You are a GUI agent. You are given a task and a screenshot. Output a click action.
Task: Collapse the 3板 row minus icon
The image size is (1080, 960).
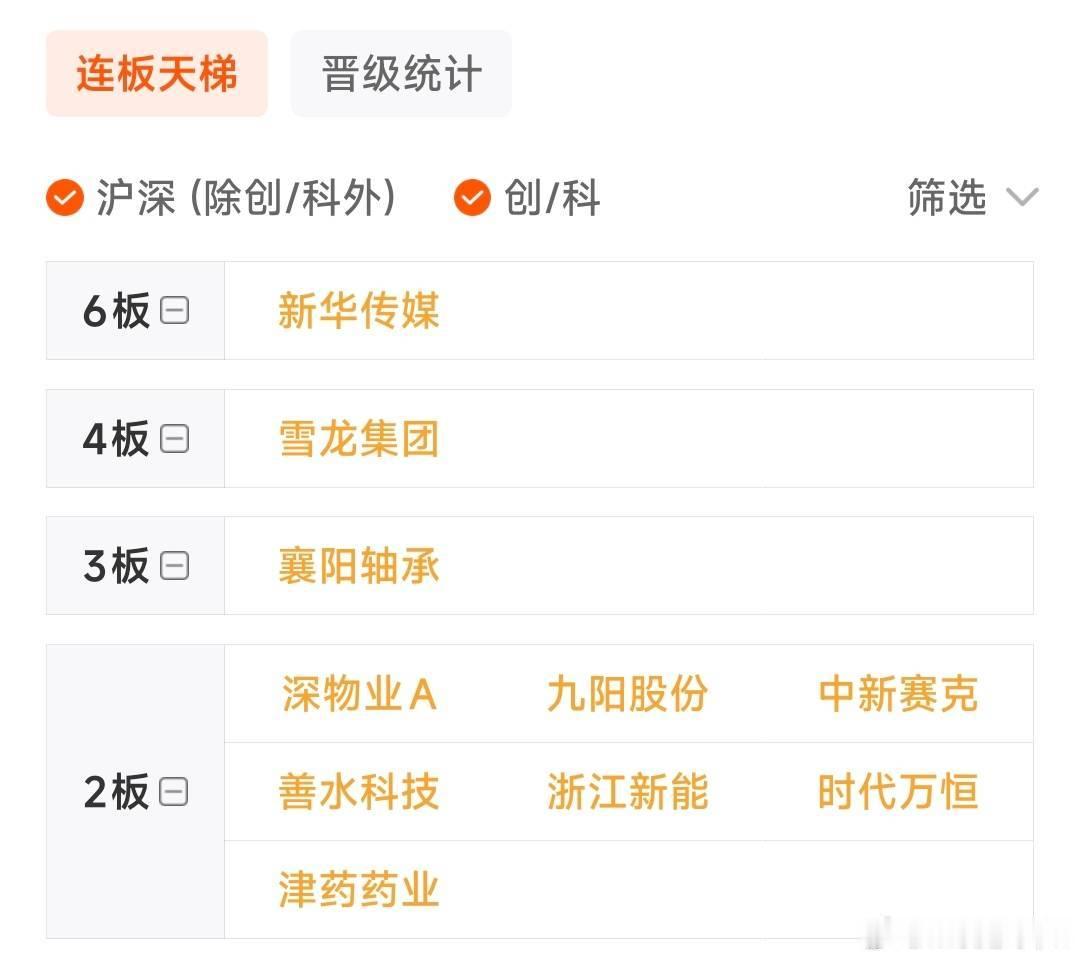pos(174,565)
